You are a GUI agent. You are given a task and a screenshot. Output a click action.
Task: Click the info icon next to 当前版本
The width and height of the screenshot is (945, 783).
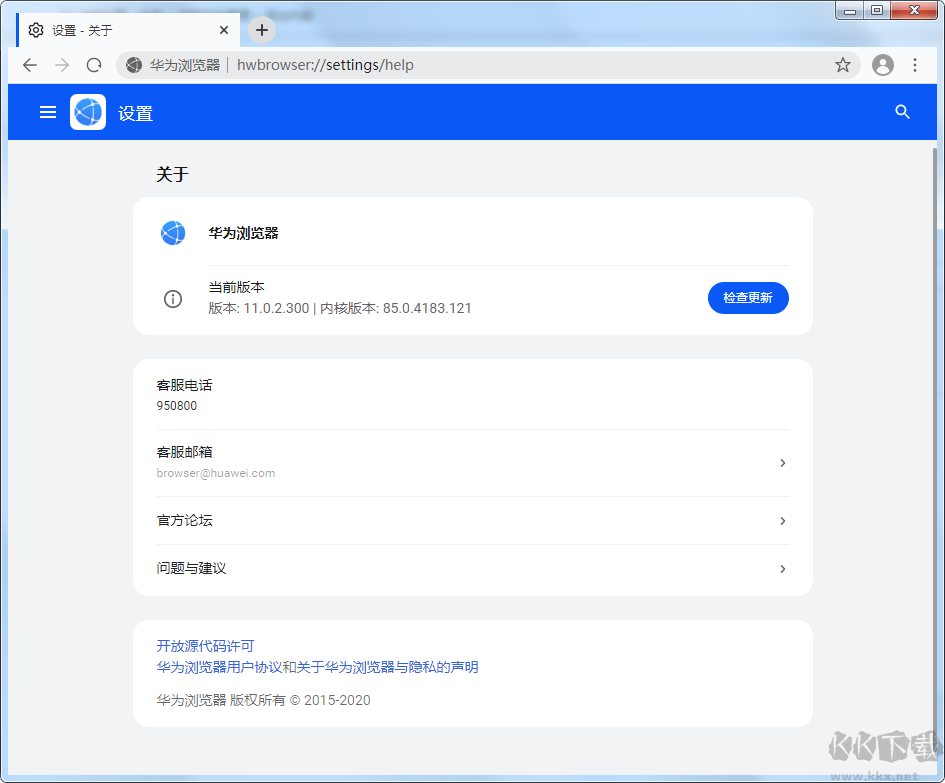(173, 298)
